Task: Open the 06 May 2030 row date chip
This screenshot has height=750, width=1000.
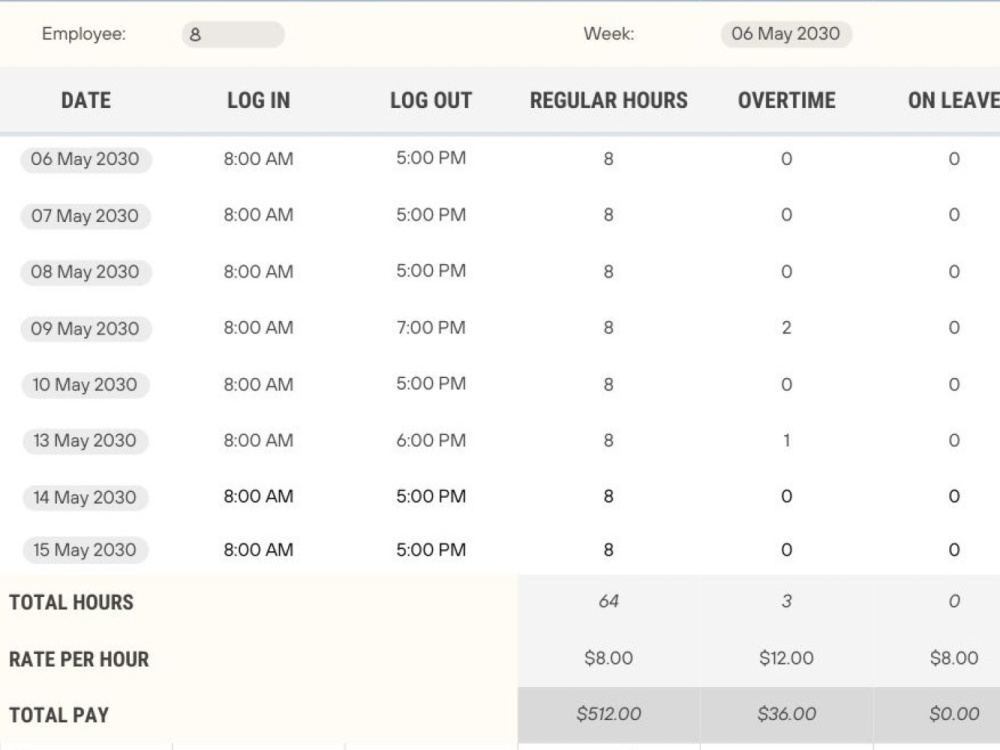Action: coord(85,159)
